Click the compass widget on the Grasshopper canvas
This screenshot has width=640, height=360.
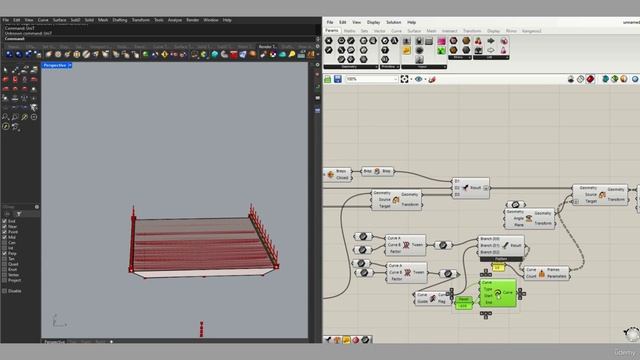click(632, 334)
